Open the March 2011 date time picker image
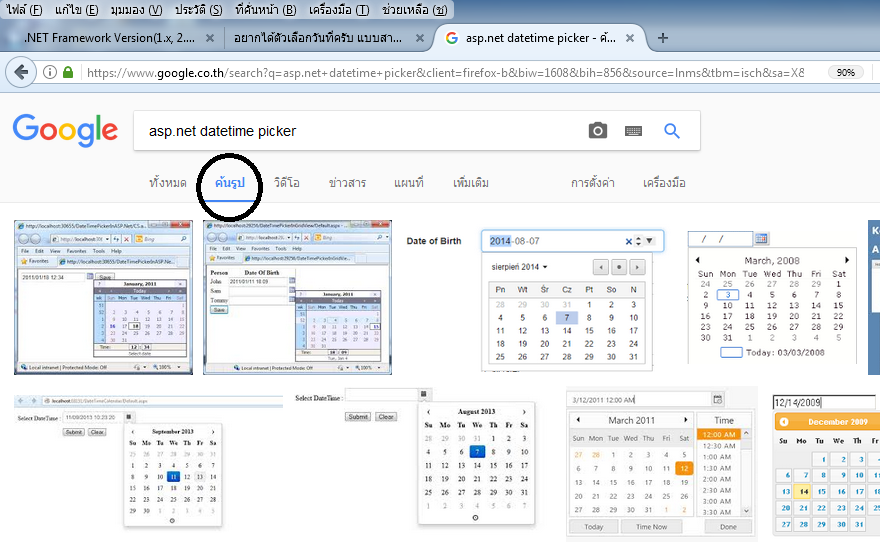This screenshot has width=880, height=548. pyautogui.click(x=660, y=463)
